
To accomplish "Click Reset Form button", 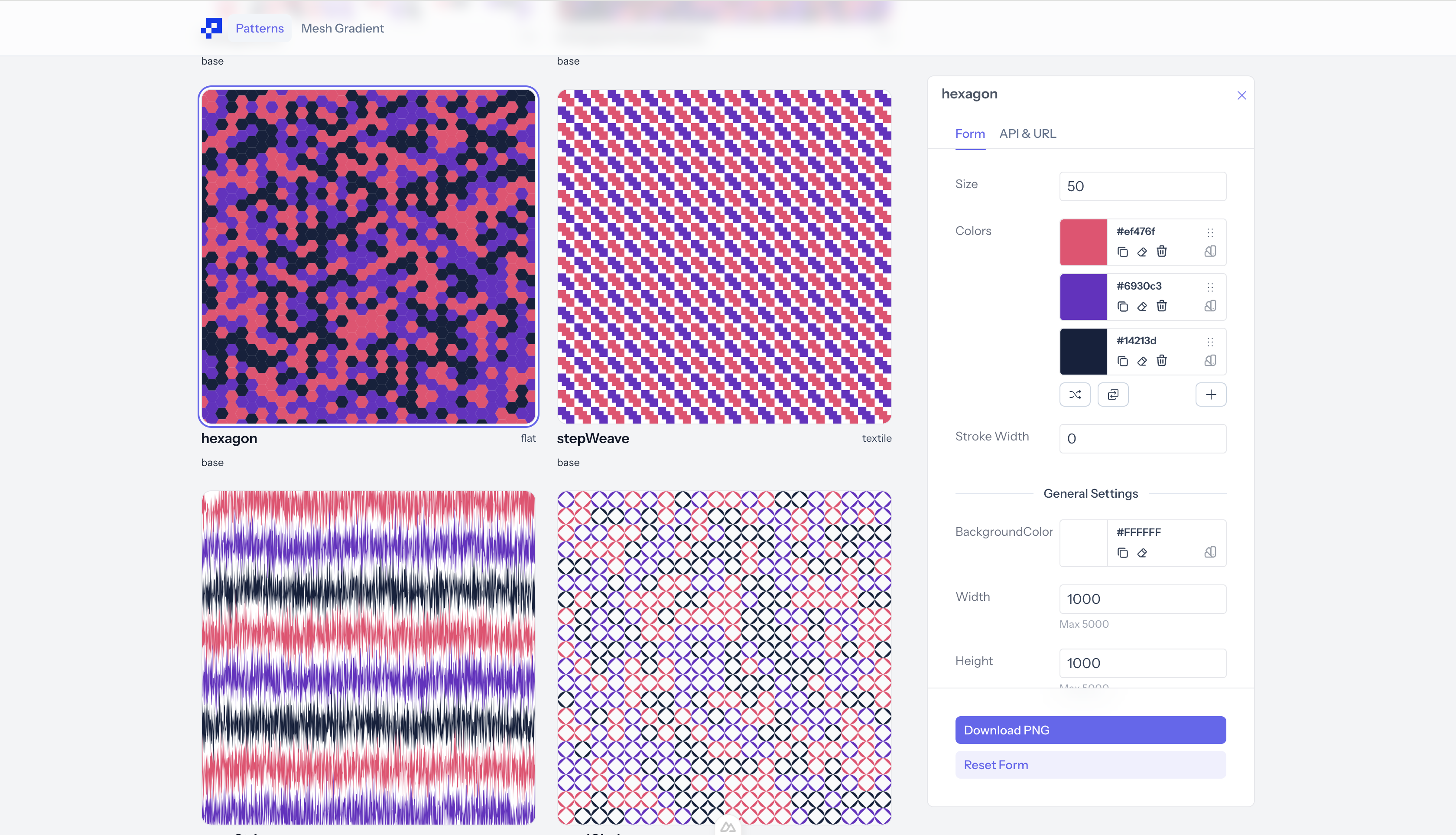I will [x=1090, y=765].
